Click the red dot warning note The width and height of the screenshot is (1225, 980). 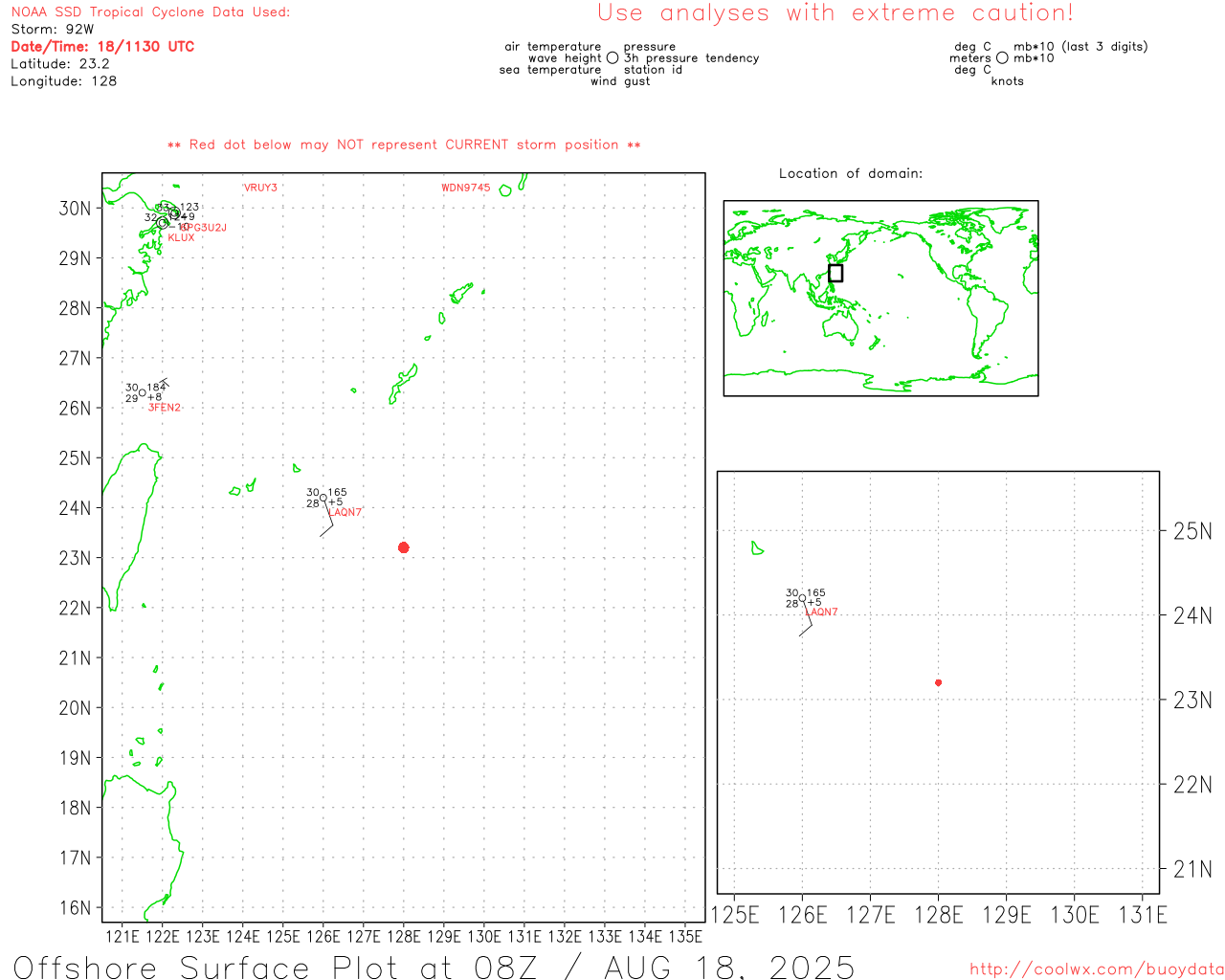tap(404, 145)
